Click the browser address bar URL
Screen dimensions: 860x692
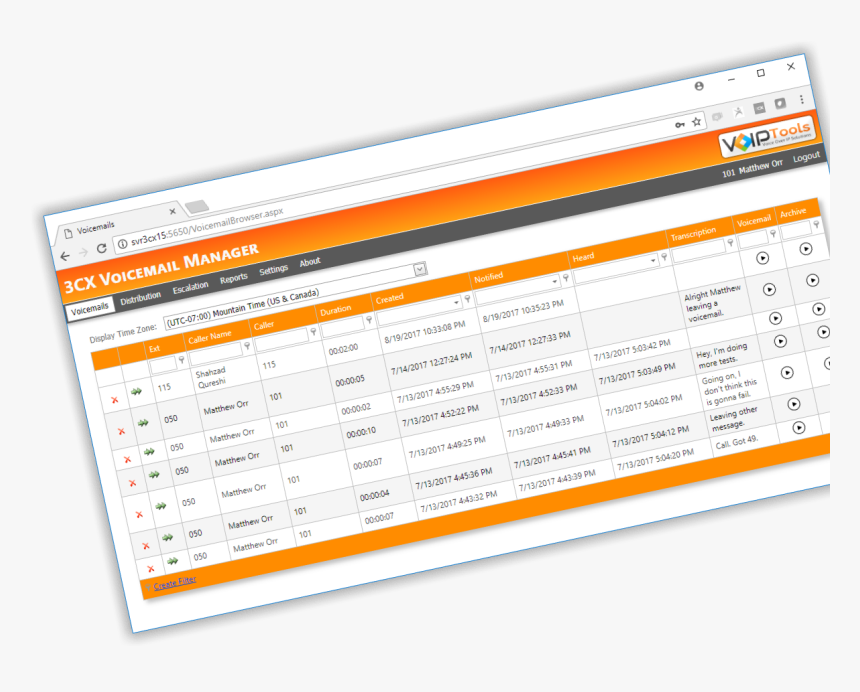[207, 226]
